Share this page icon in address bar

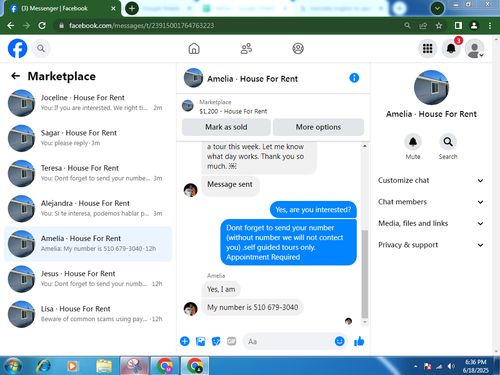(423, 25)
